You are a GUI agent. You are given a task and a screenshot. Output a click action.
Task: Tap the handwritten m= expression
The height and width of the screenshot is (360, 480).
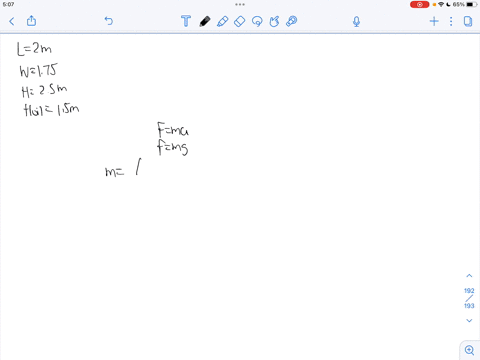coord(123,168)
